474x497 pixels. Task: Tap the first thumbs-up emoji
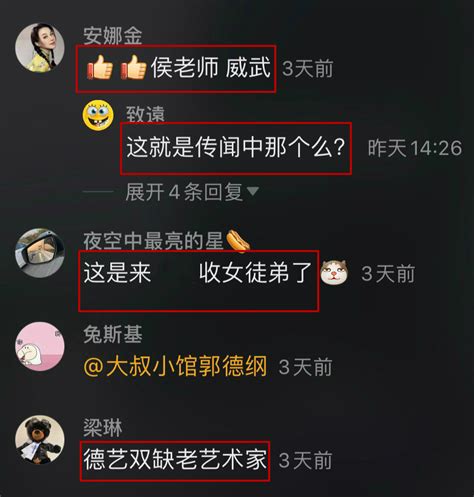(x=100, y=68)
